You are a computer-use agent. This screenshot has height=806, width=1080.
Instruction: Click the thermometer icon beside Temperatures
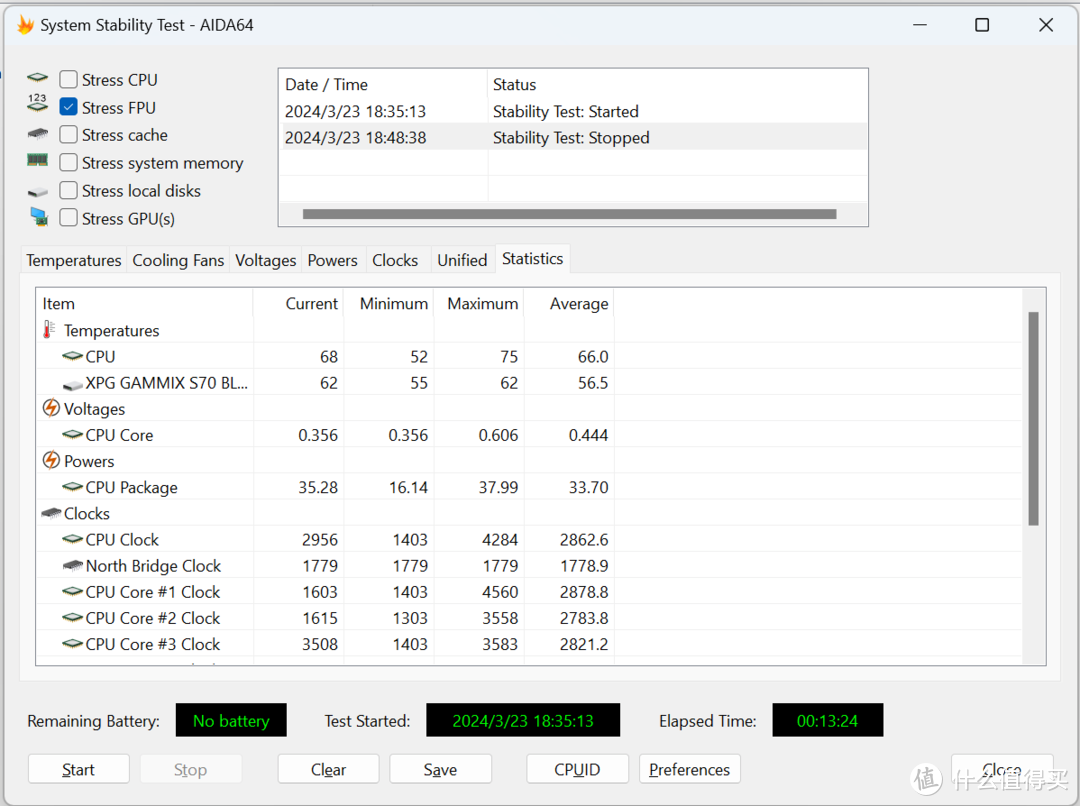click(48, 329)
